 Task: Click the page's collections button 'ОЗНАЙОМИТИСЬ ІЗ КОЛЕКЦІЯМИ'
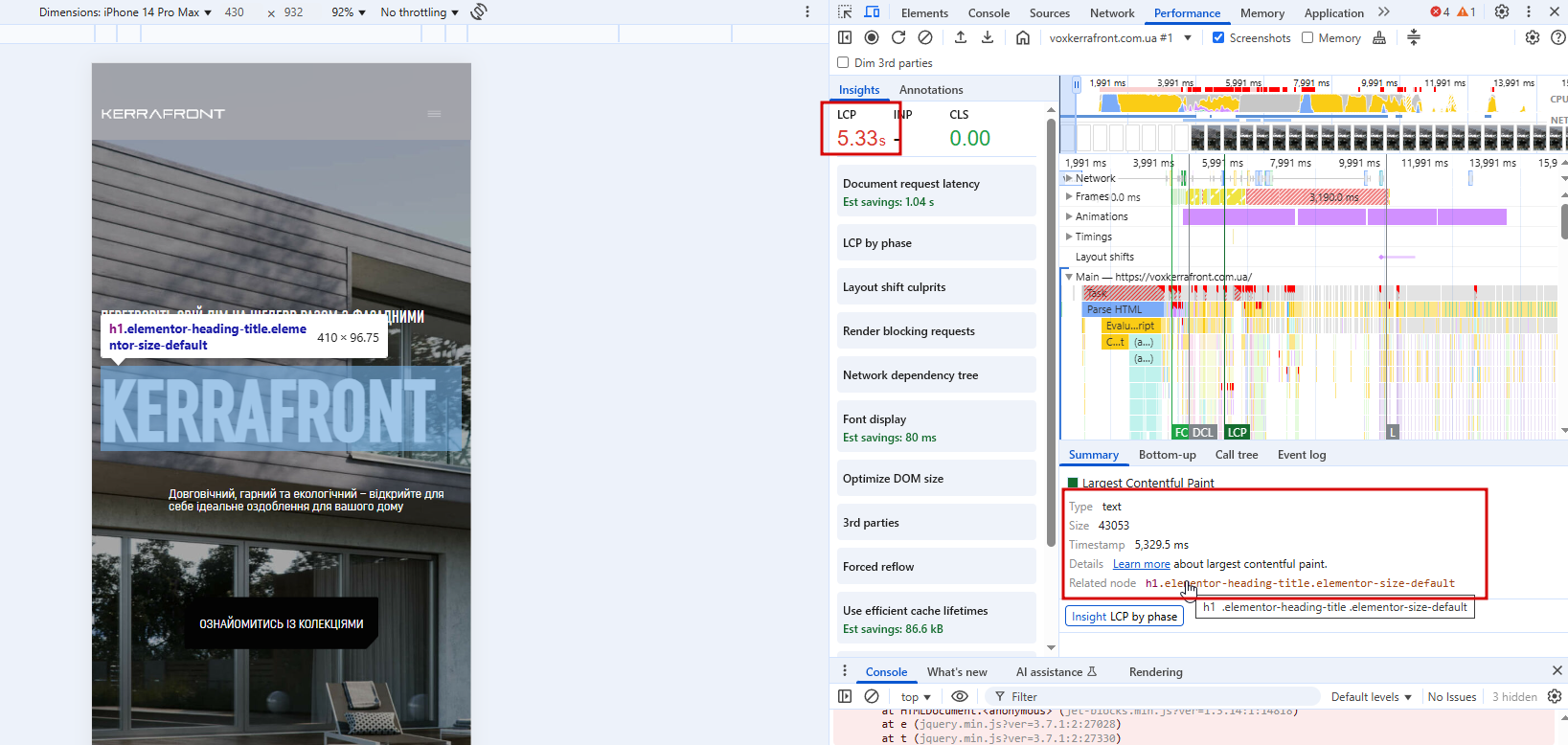tap(282, 623)
